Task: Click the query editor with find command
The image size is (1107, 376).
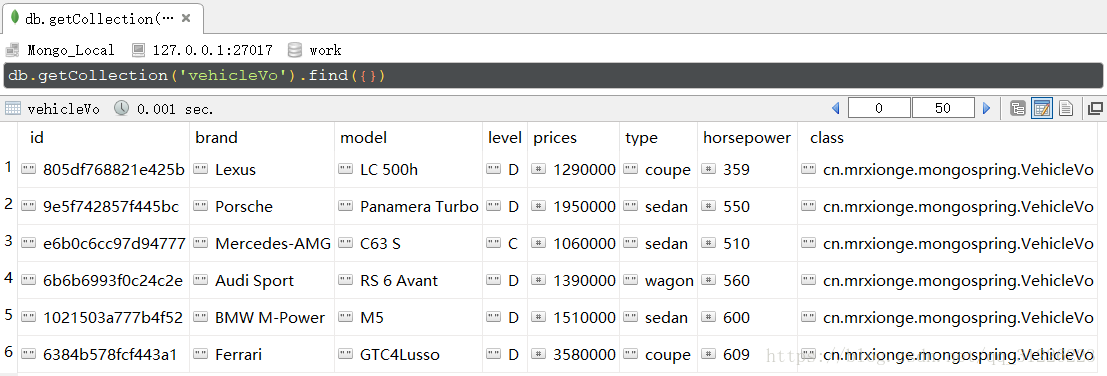Action: pos(553,75)
